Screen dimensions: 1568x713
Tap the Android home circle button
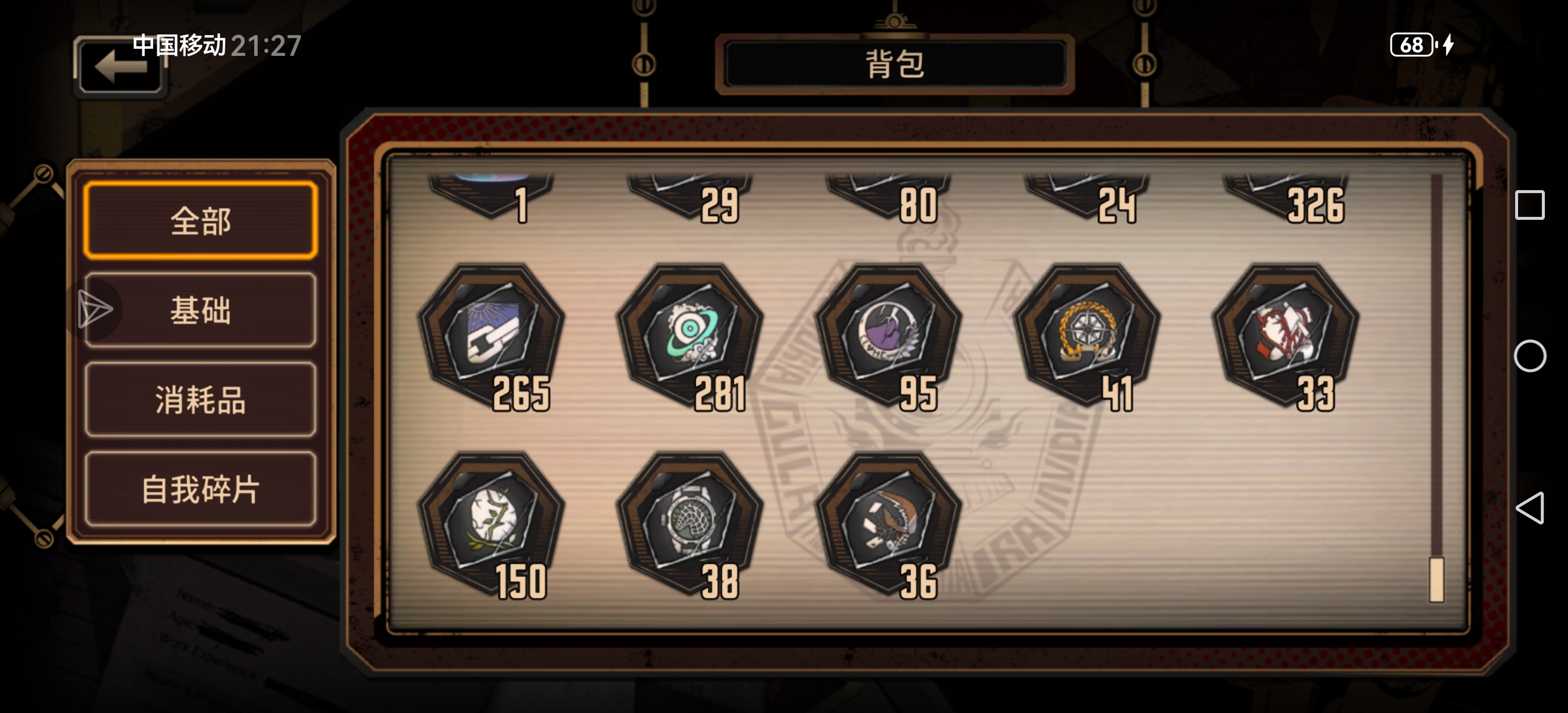pyautogui.click(x=1529, y=355)
